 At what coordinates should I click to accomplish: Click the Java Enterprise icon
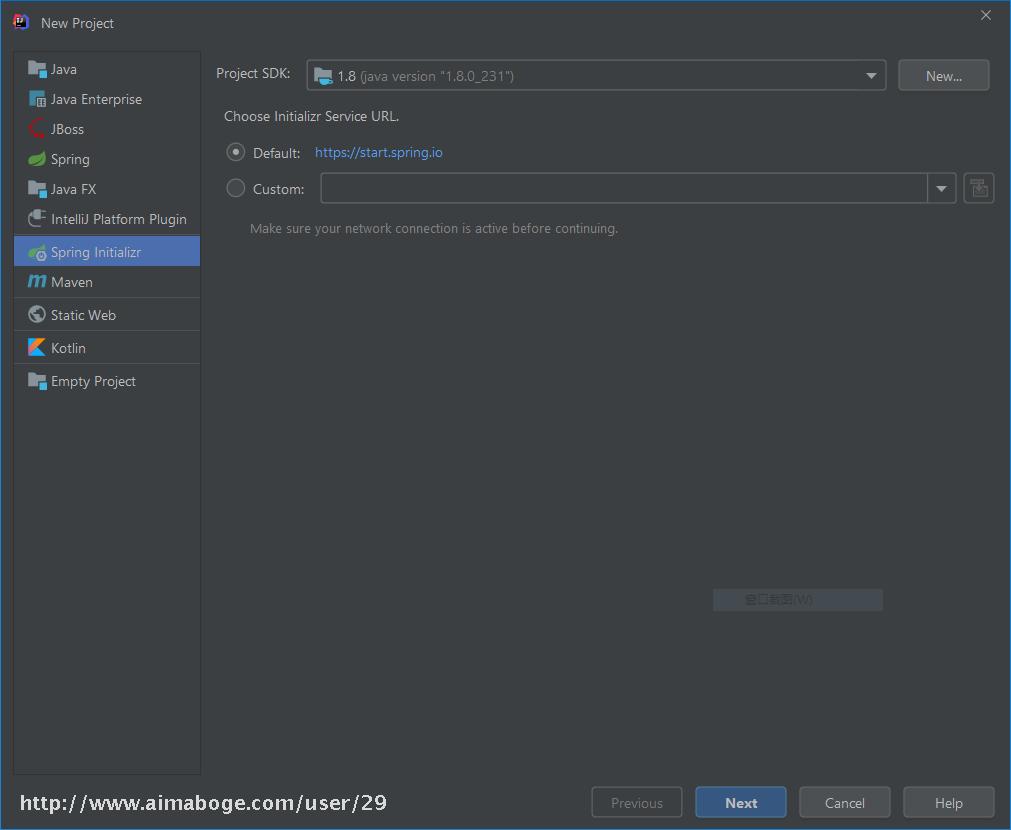click(x=37, y=99)
